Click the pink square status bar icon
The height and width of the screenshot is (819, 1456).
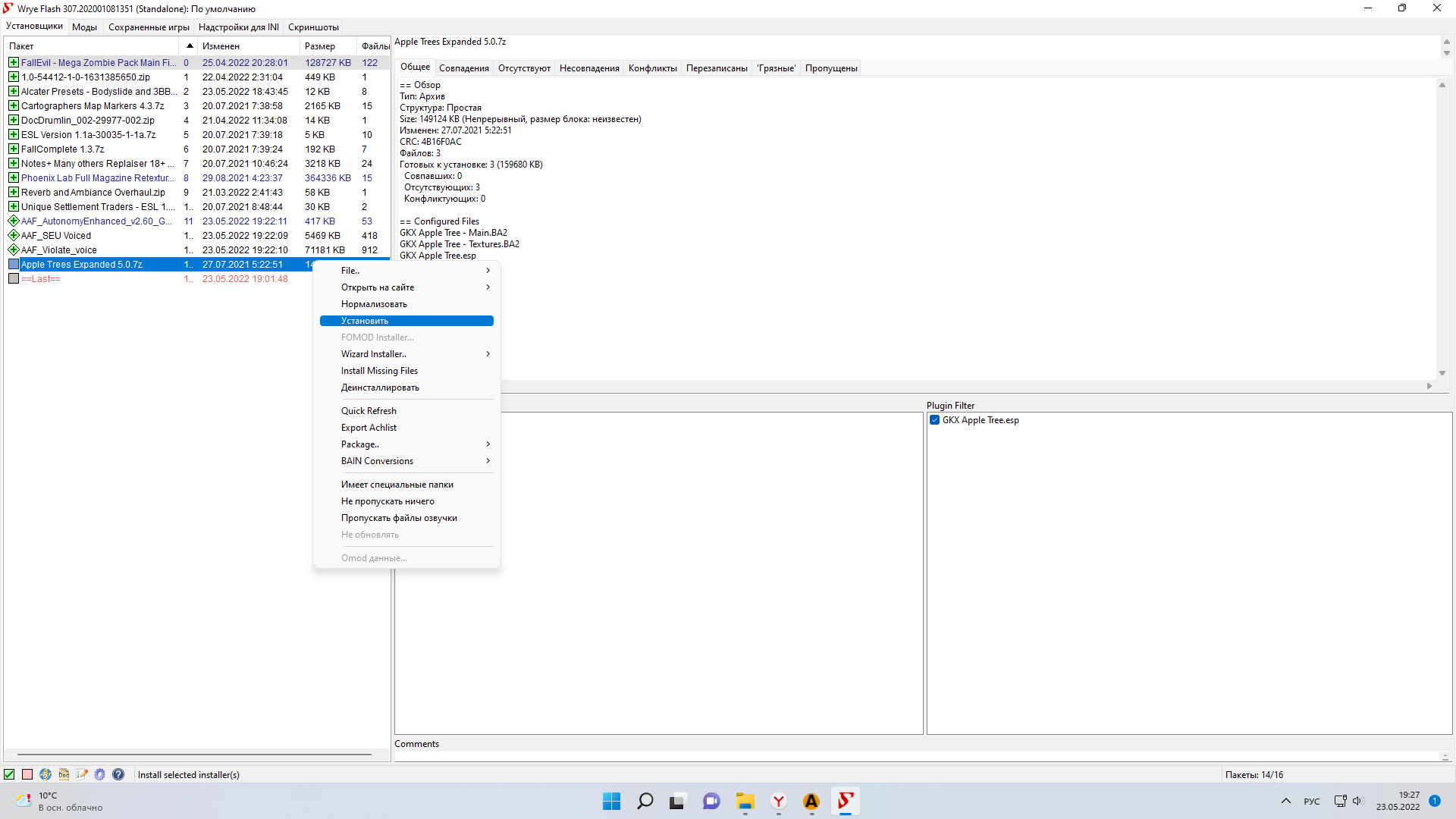point(27,774)
